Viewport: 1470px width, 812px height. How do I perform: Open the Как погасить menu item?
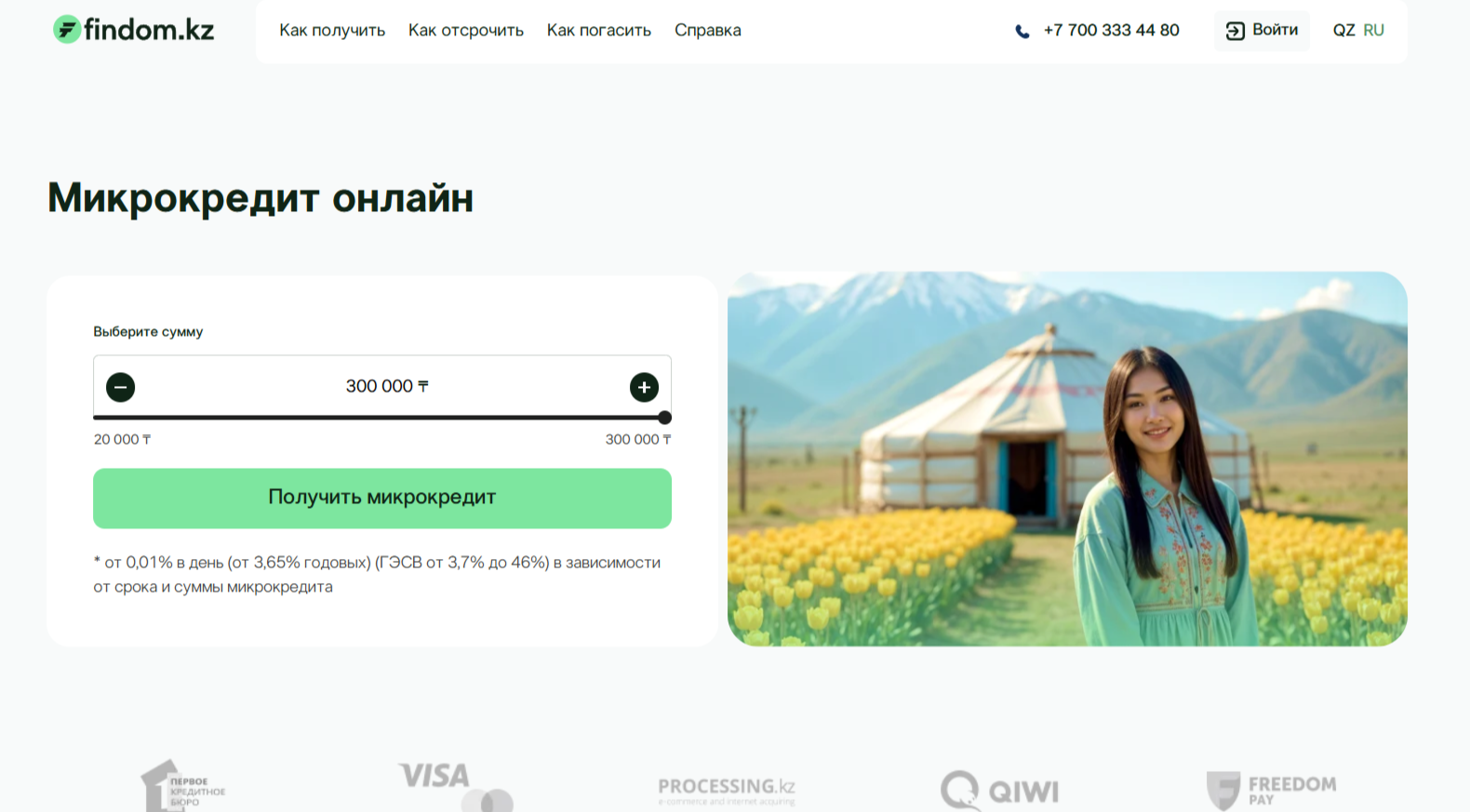tap(599, 31)
